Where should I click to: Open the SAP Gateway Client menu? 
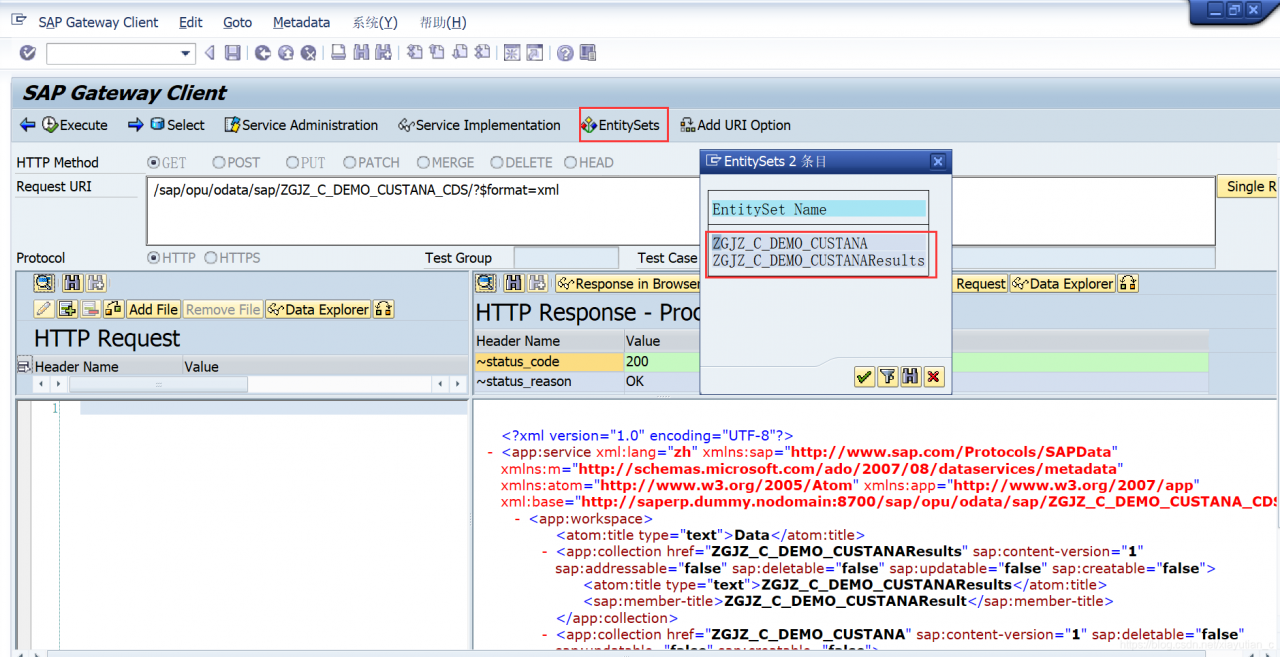(98, 22)
